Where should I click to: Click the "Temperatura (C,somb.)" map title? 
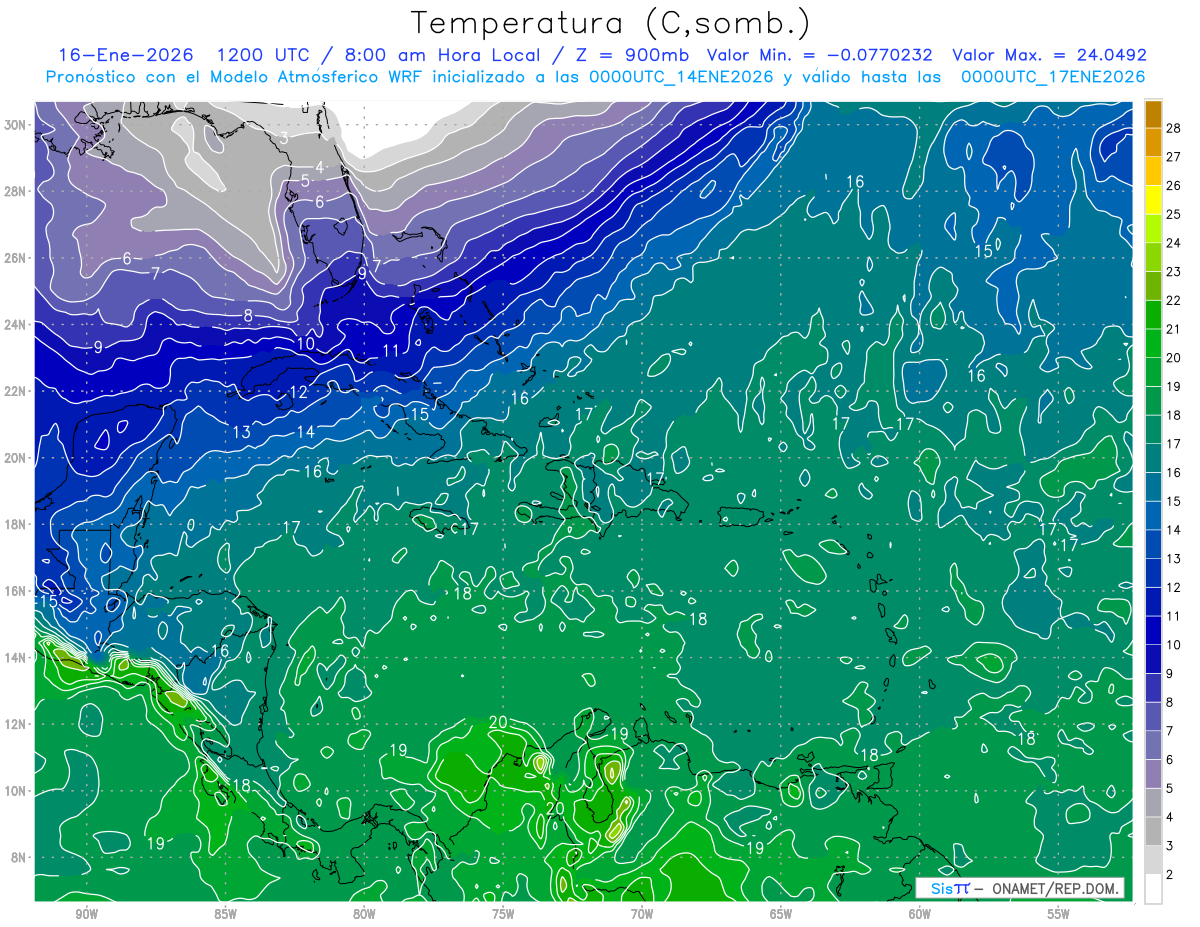coord(611,24)
